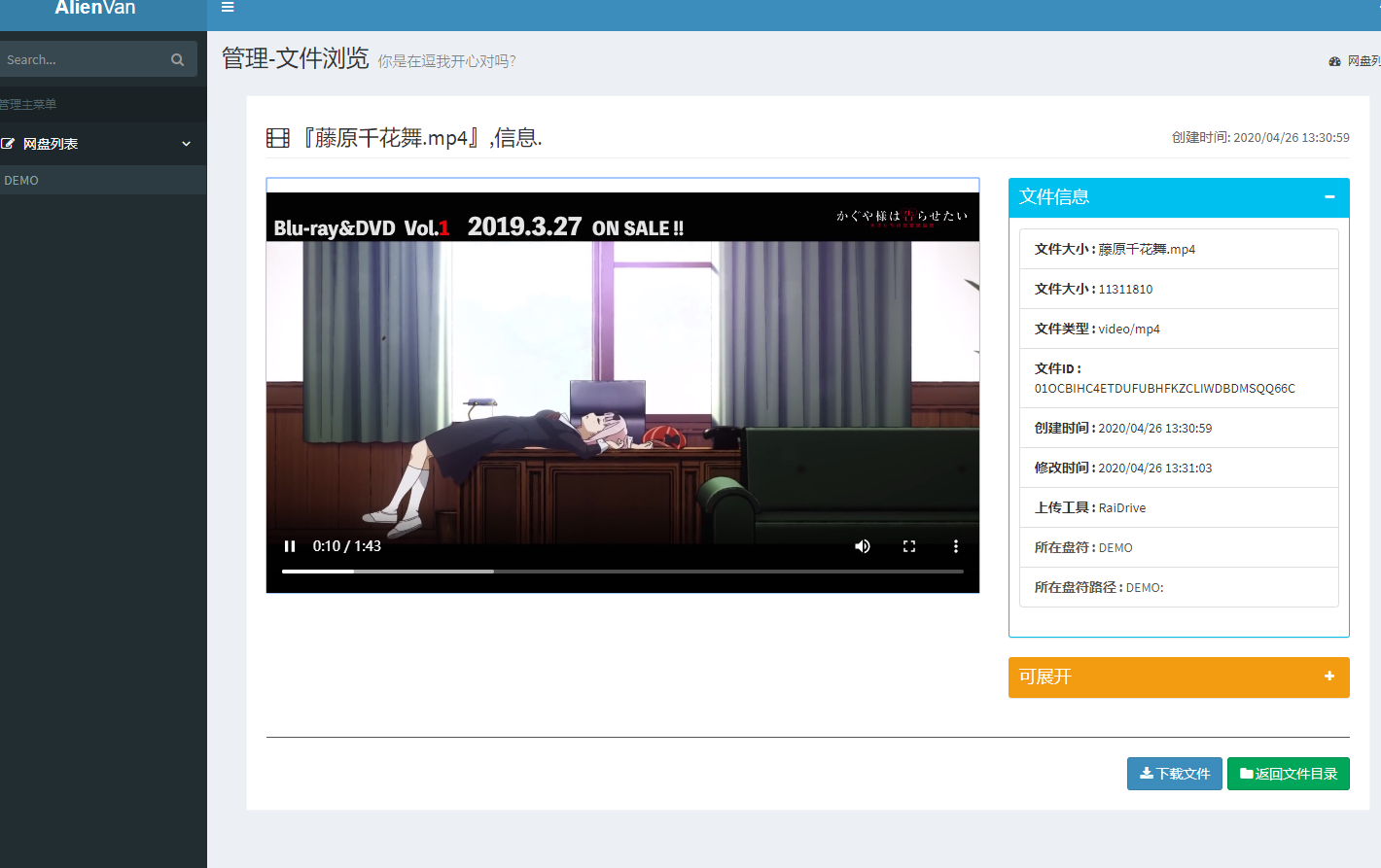Click the 下载文件 download button
The width and height of the screenshot is (1381, 868).
(1175, 774)
